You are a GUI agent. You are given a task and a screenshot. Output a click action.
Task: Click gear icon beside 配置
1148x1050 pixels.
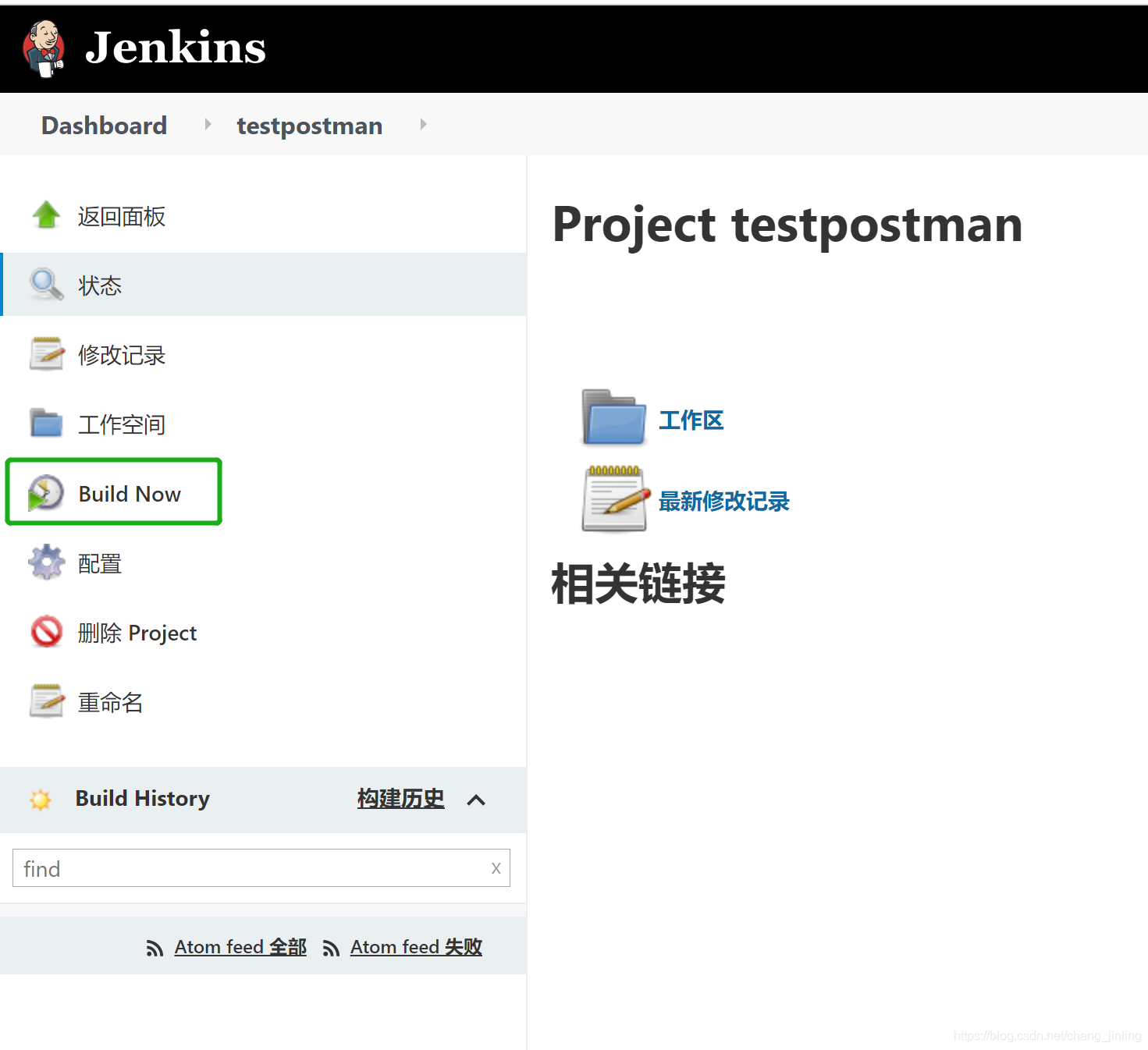[x=47, y=562]
